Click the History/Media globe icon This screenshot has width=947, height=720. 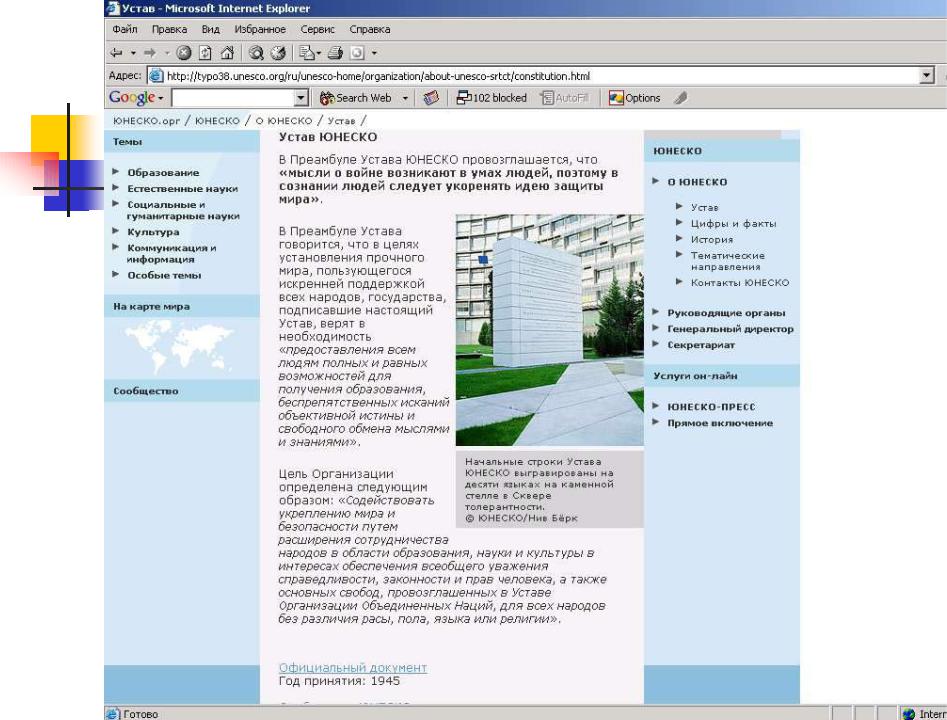coord(278,53)
